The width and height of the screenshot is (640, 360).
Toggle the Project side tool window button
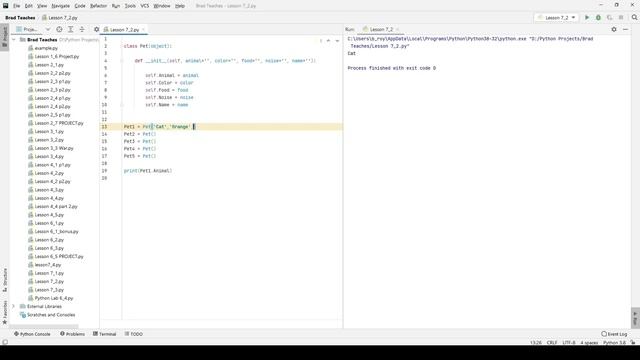[x=4, y=38]
